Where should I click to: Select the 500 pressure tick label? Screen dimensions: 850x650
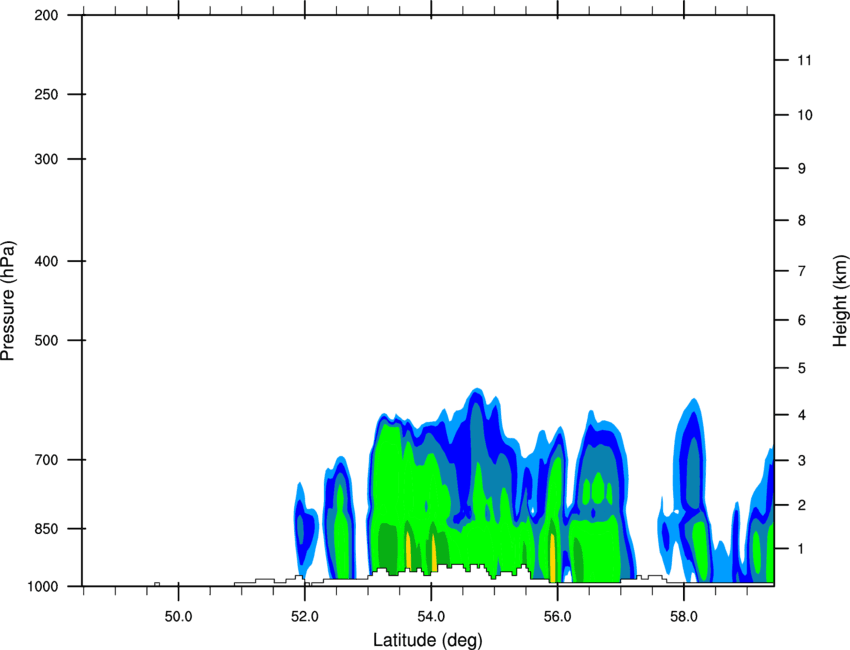click(46, 340)
